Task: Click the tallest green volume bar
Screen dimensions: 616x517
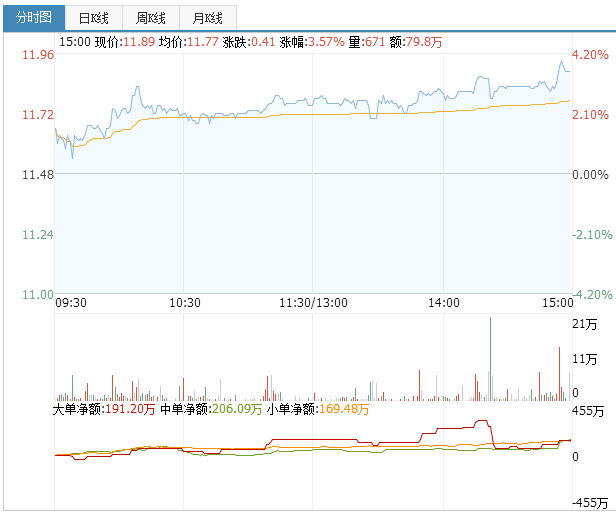Action: click(491, 358)
